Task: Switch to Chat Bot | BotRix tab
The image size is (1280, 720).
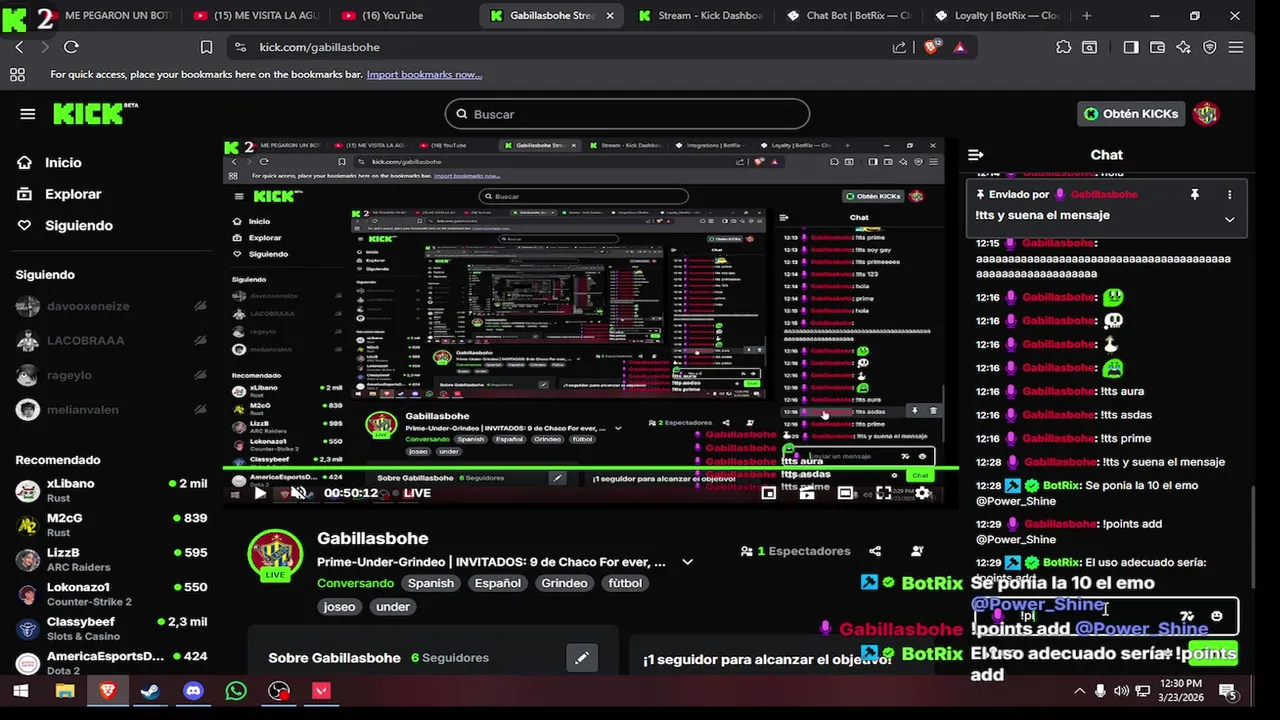Action: (x=848, y=16)
